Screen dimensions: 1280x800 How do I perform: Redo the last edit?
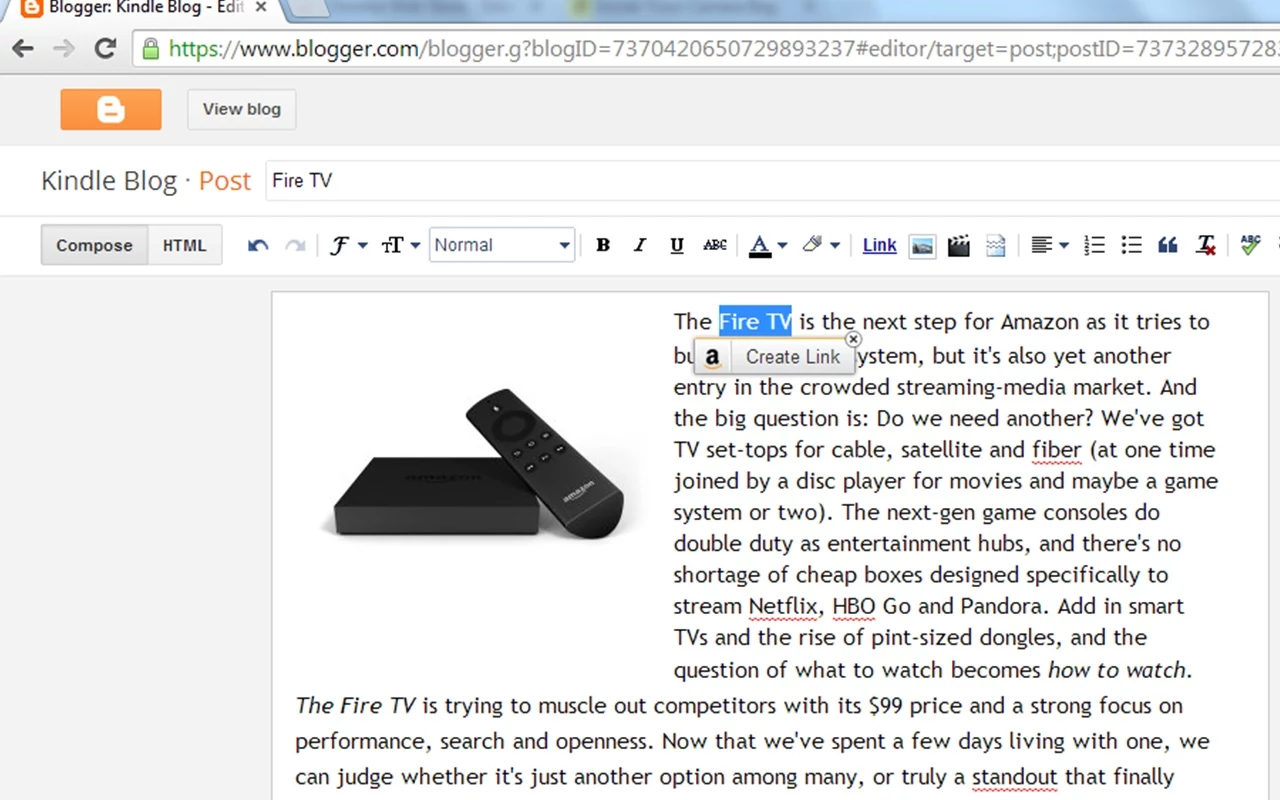295,245
